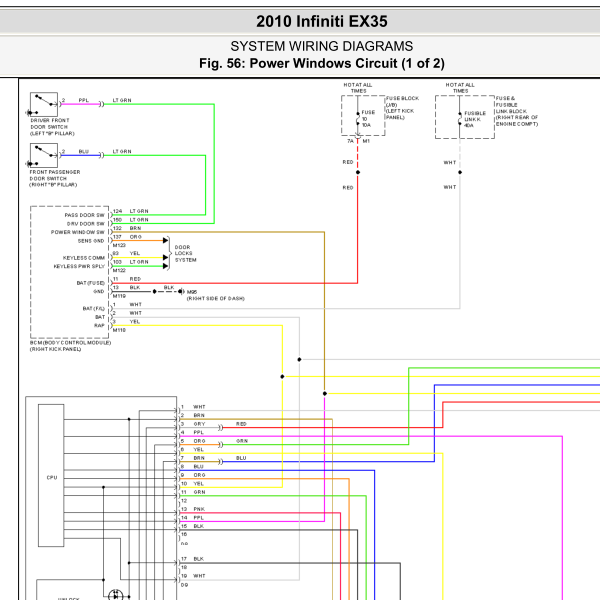Select connector label 'M119'

click(x=119, y=296)
